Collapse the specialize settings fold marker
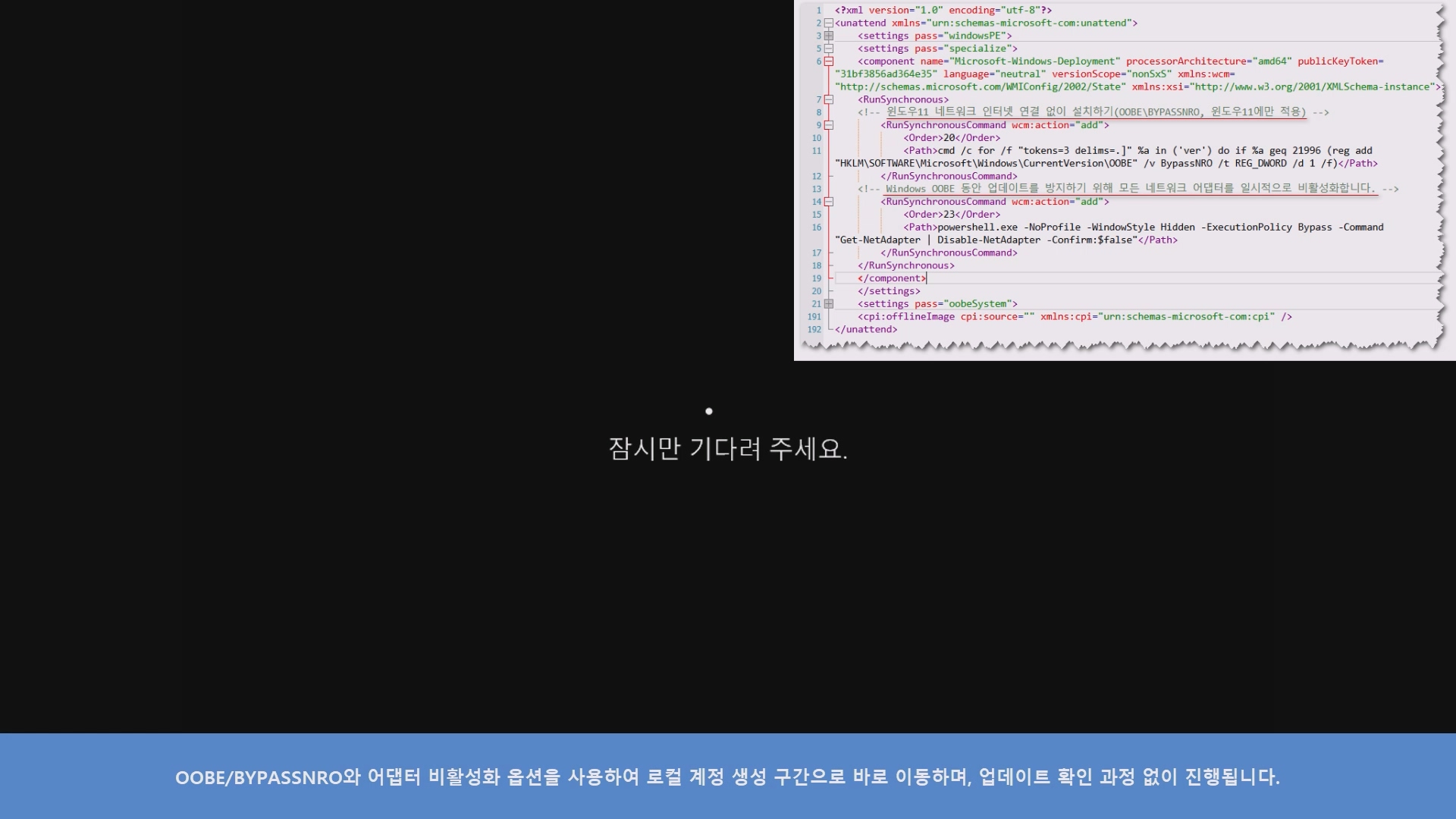 click(829, 49)
